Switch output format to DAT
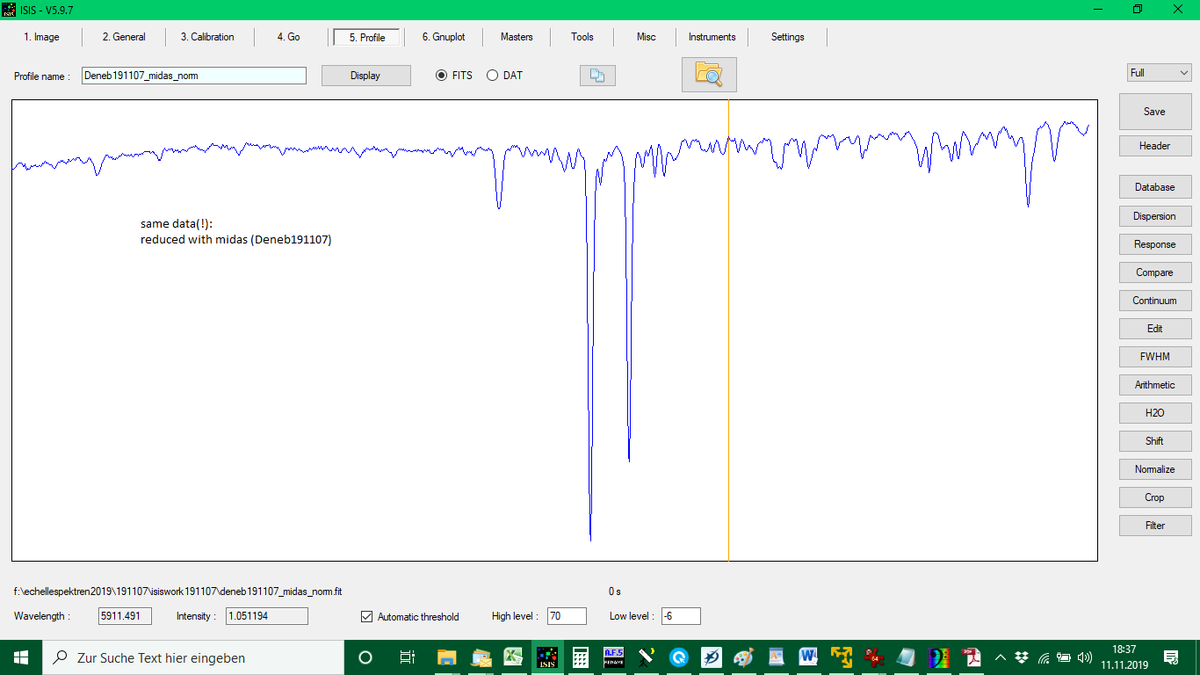This screenshot has height=675, width=1200. pos(492,75)
